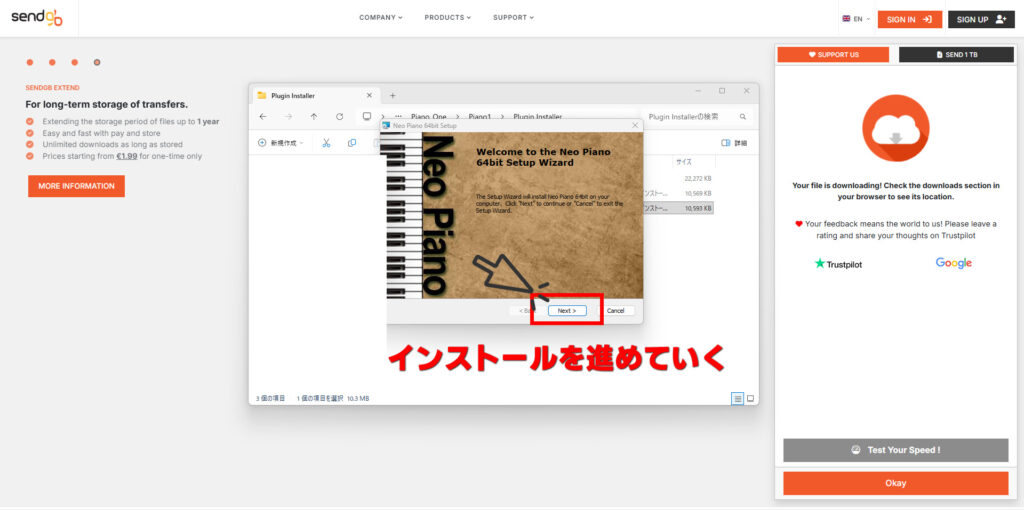Expand the Products dropdown menu
Viewport: 1024px width, 510px height.
(447, 17)
